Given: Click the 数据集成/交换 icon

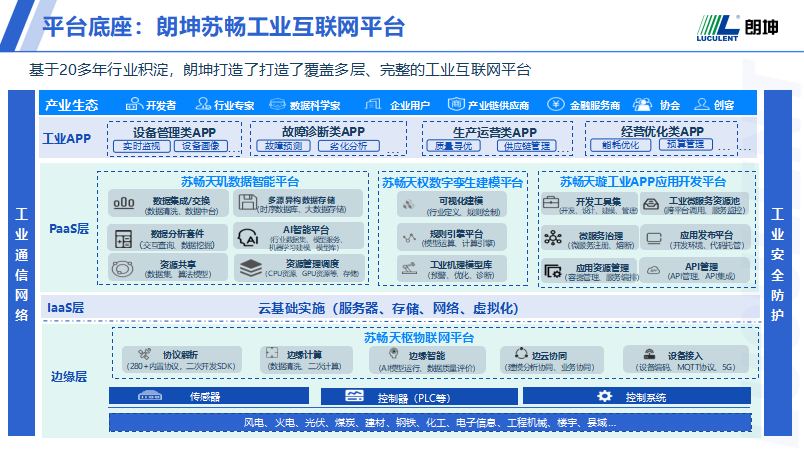Looking at the screenshot, I should click(124, 203).
